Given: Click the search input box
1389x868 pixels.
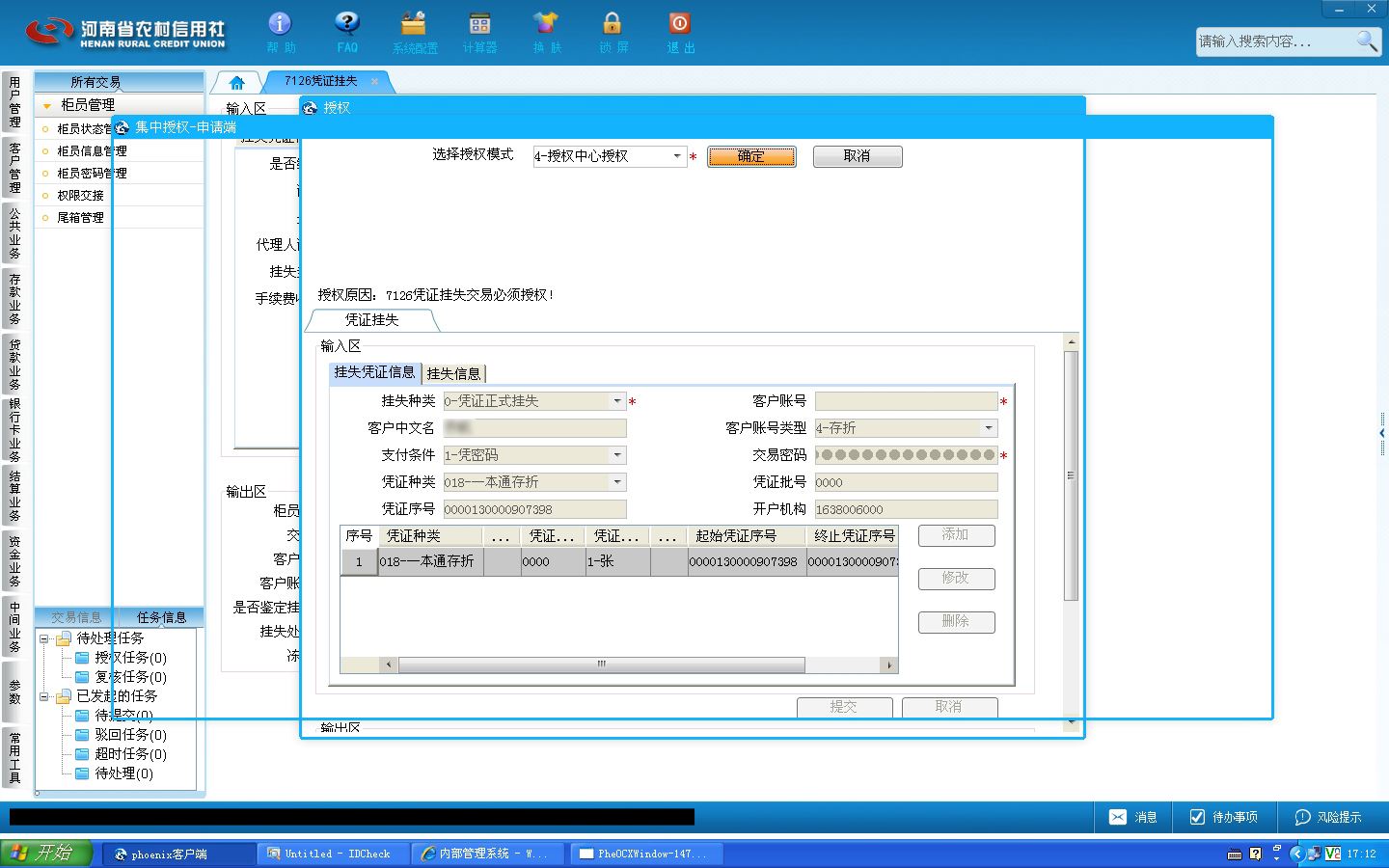Looking at the screenshot, I should coord(1274,41).
